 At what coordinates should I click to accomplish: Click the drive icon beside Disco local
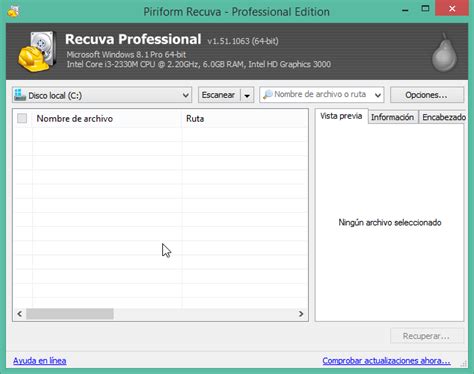[20, 95]
